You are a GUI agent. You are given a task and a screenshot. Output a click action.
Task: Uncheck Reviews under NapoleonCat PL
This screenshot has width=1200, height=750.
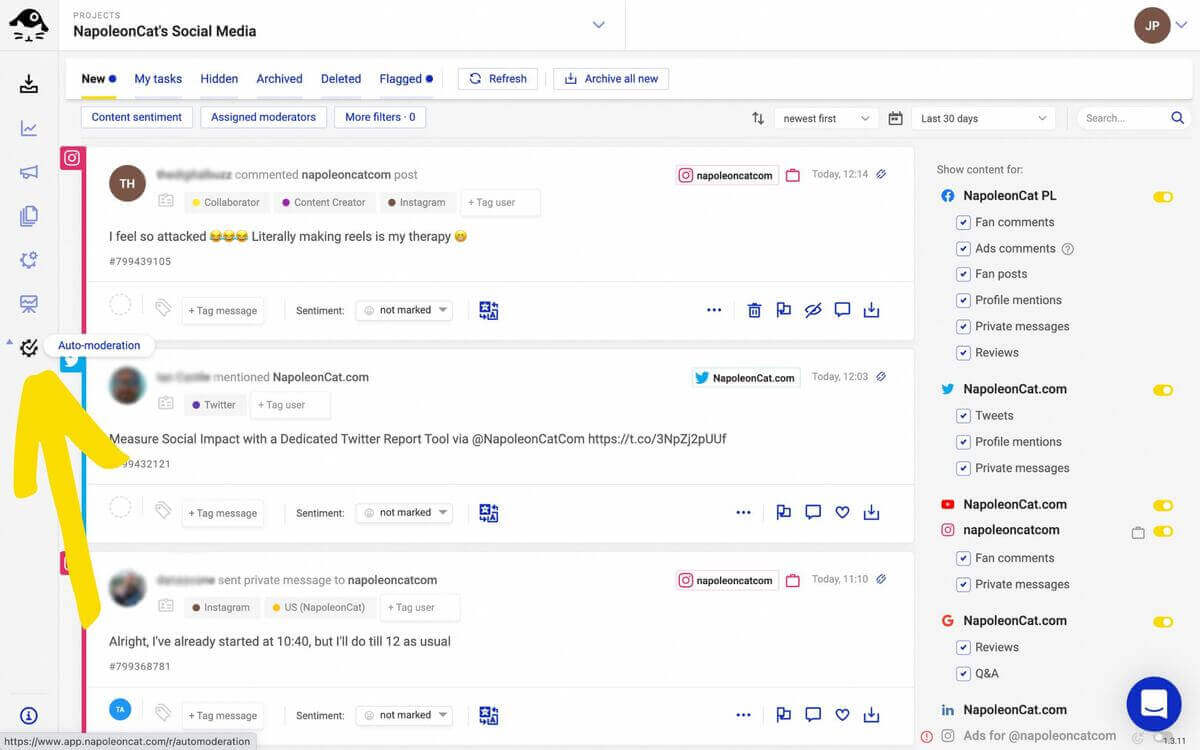pos(963,352)
